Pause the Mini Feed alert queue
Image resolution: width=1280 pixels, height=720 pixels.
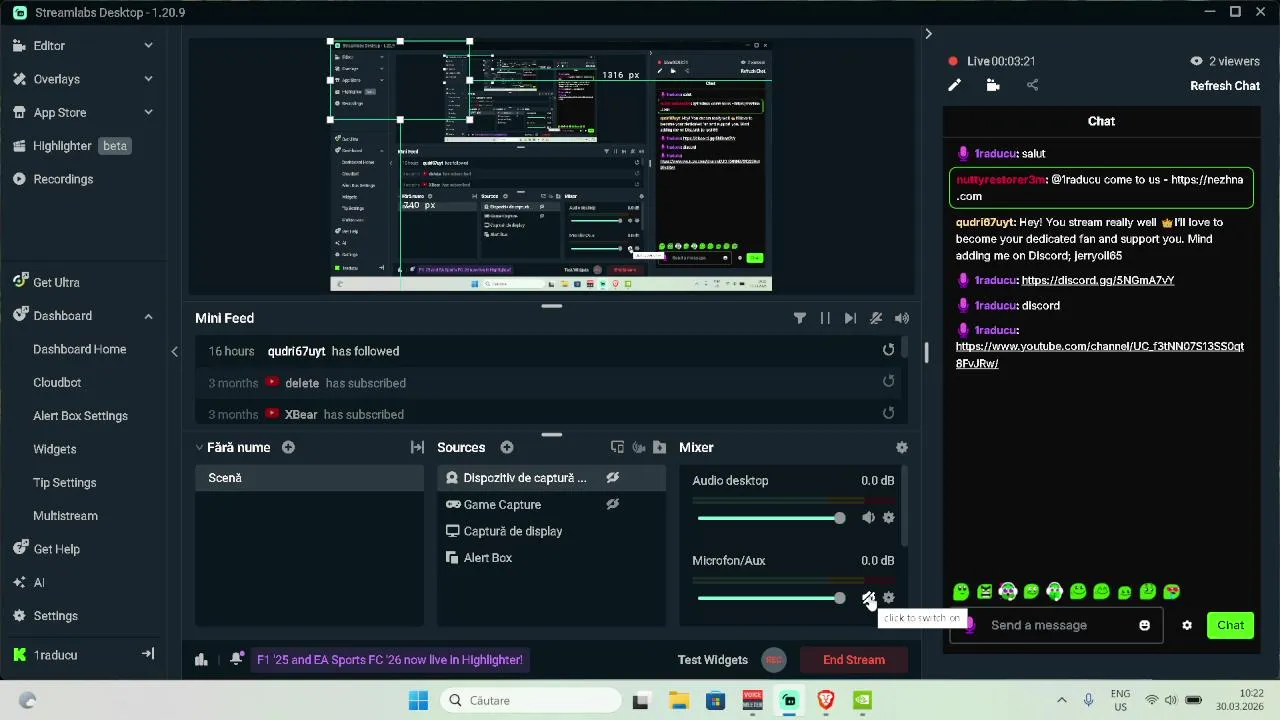pyautogui.click(x=825, y=318)
